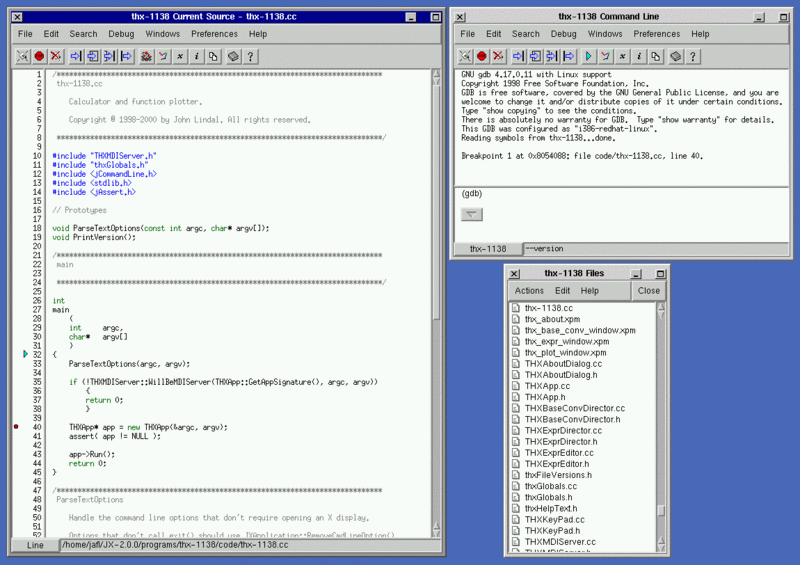Click the red stop-sign icon in Command Line toolbar

click(482, 56)
